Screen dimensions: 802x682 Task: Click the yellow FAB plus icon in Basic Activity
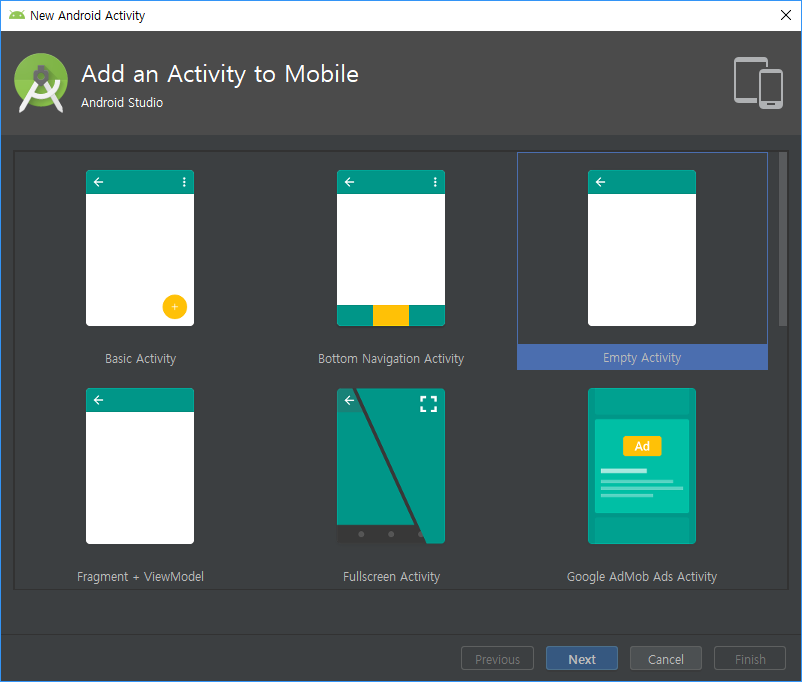174,306
